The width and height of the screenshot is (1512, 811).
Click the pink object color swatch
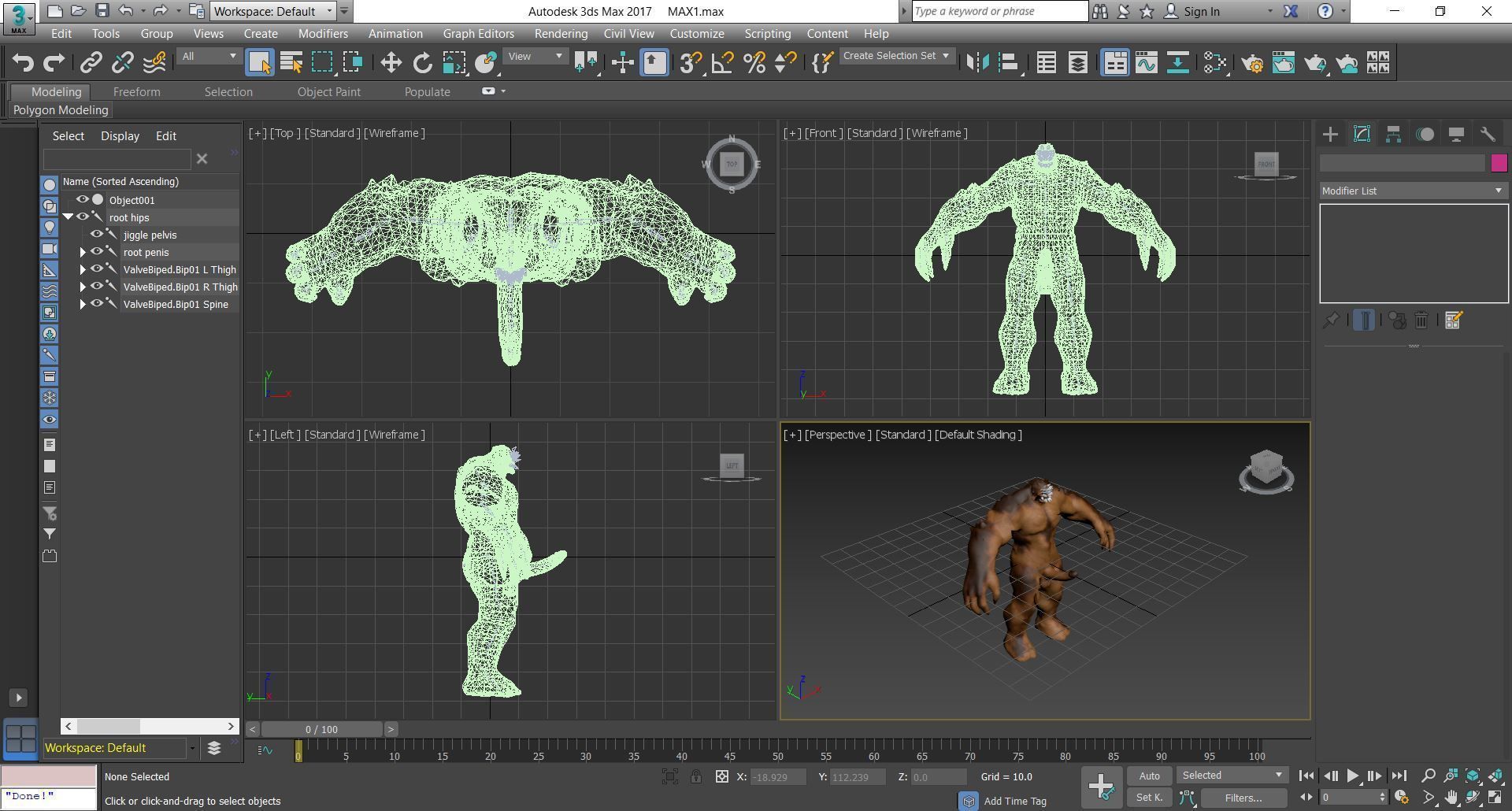point(1499,163)
